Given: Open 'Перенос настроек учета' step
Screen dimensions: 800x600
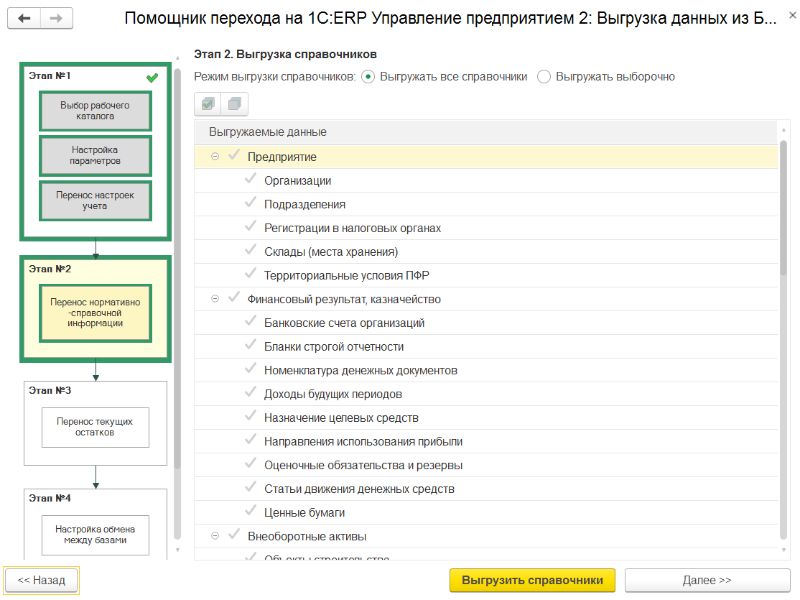Looking at the screenshot, I should pyautogui.click(x=95, y=200).
